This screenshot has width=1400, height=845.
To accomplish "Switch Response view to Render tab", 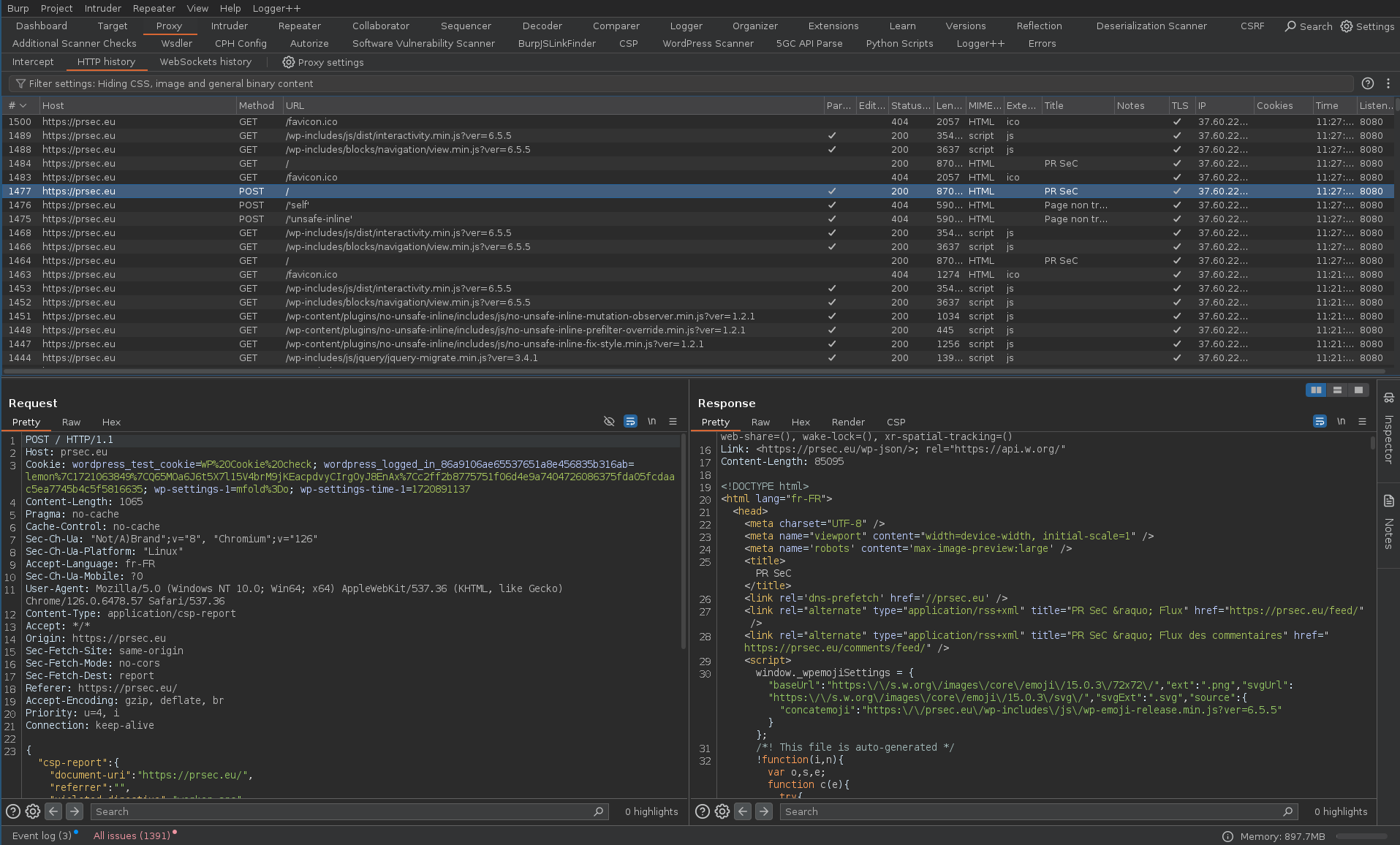I will tap(847, 422).
